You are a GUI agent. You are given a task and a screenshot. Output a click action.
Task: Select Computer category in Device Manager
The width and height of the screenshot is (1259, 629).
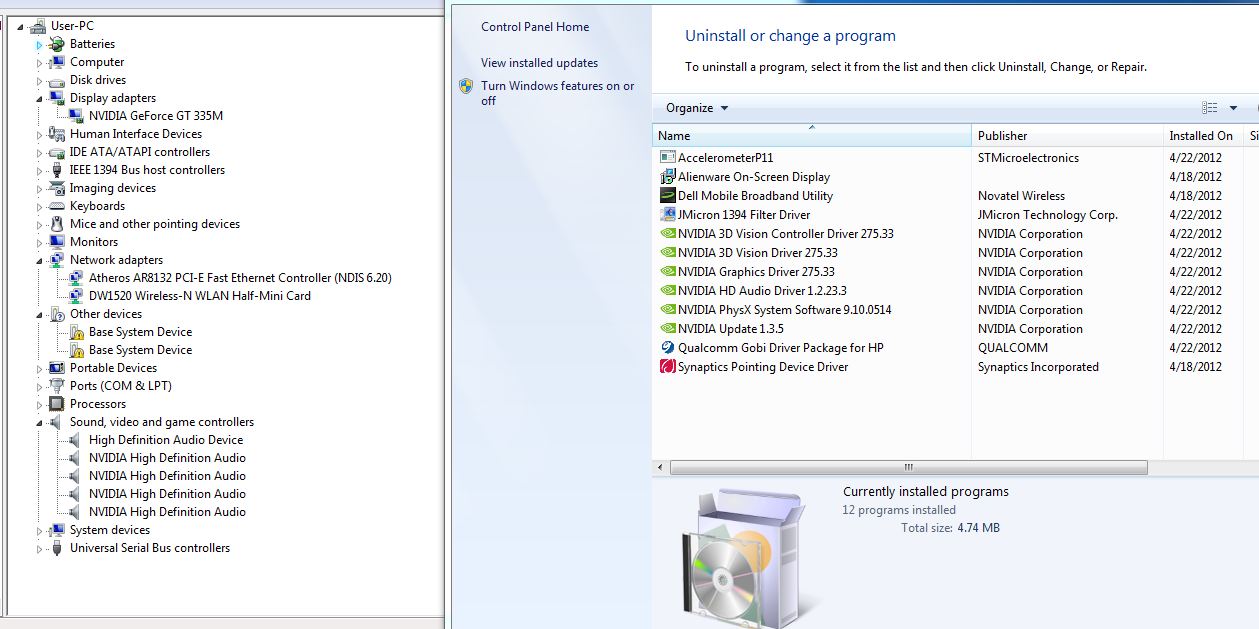tap(97, 62)
